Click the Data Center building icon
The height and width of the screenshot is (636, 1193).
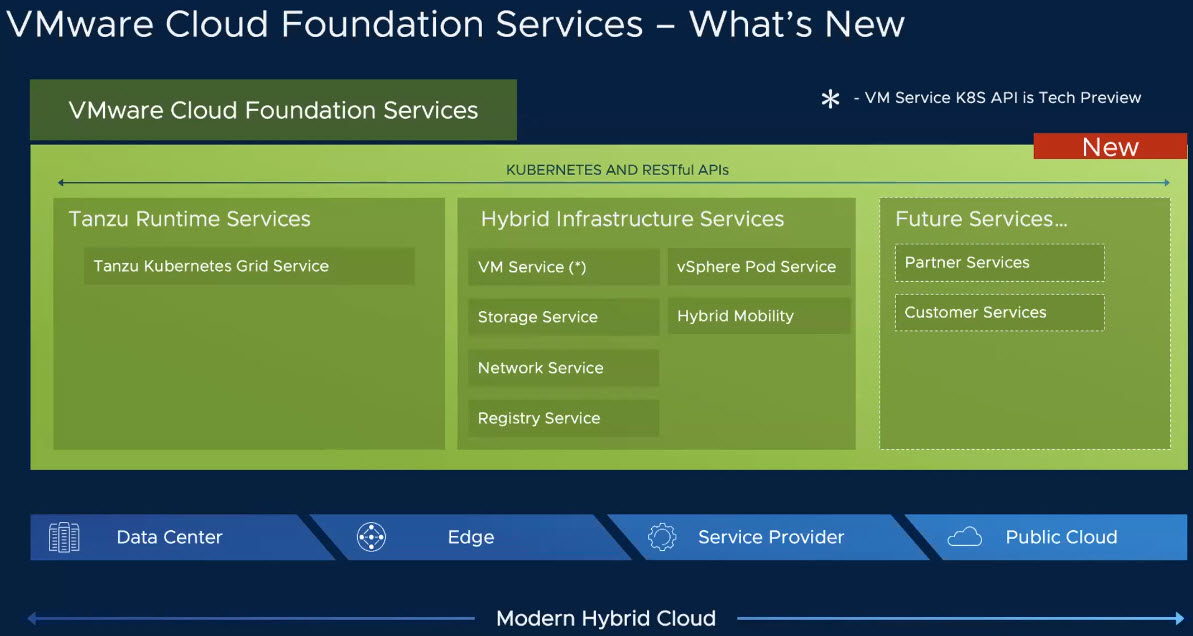click(x=62, y=537)
